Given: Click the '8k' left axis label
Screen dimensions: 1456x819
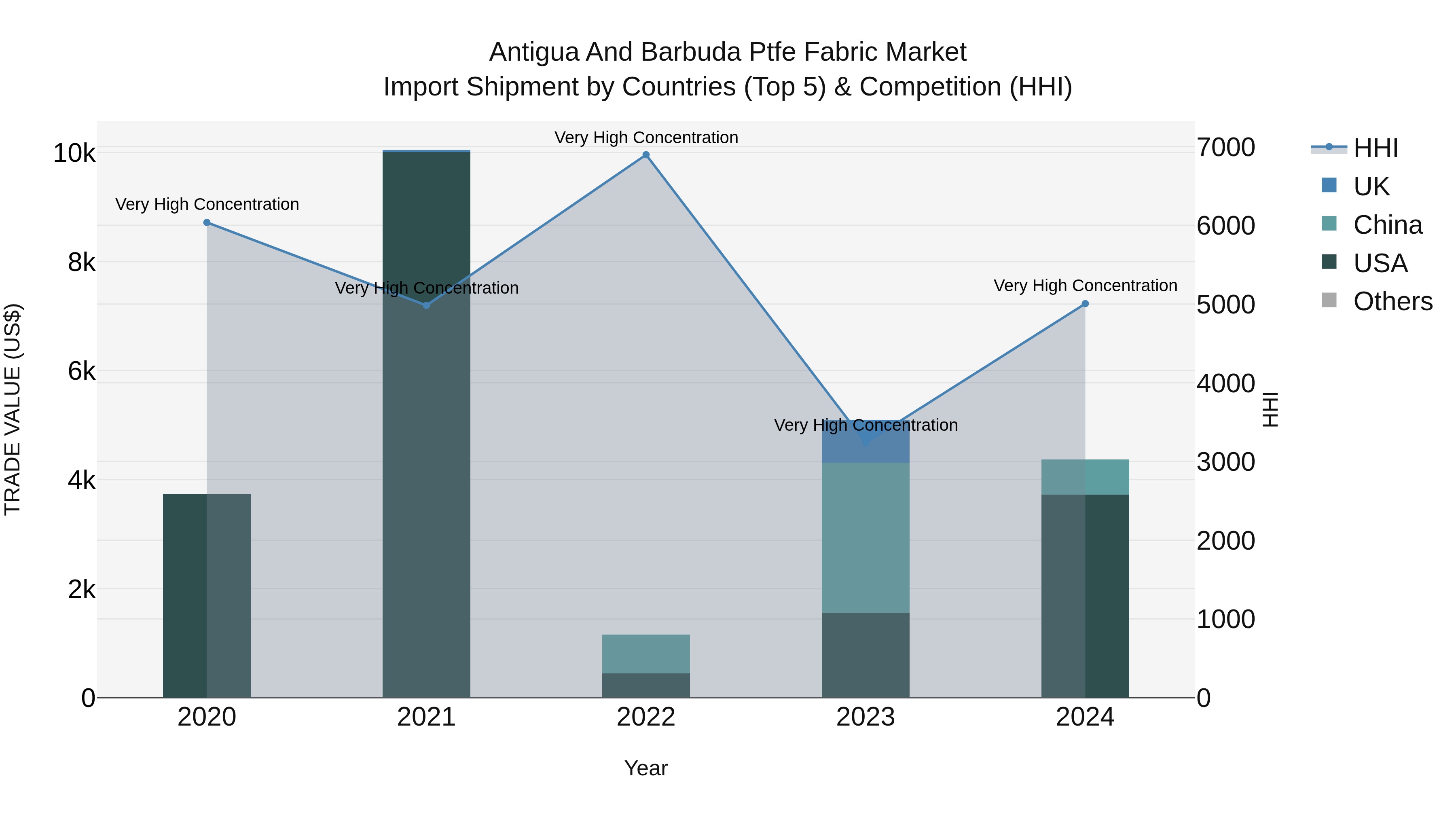Looking at the screenshot, I should (81, 262).
